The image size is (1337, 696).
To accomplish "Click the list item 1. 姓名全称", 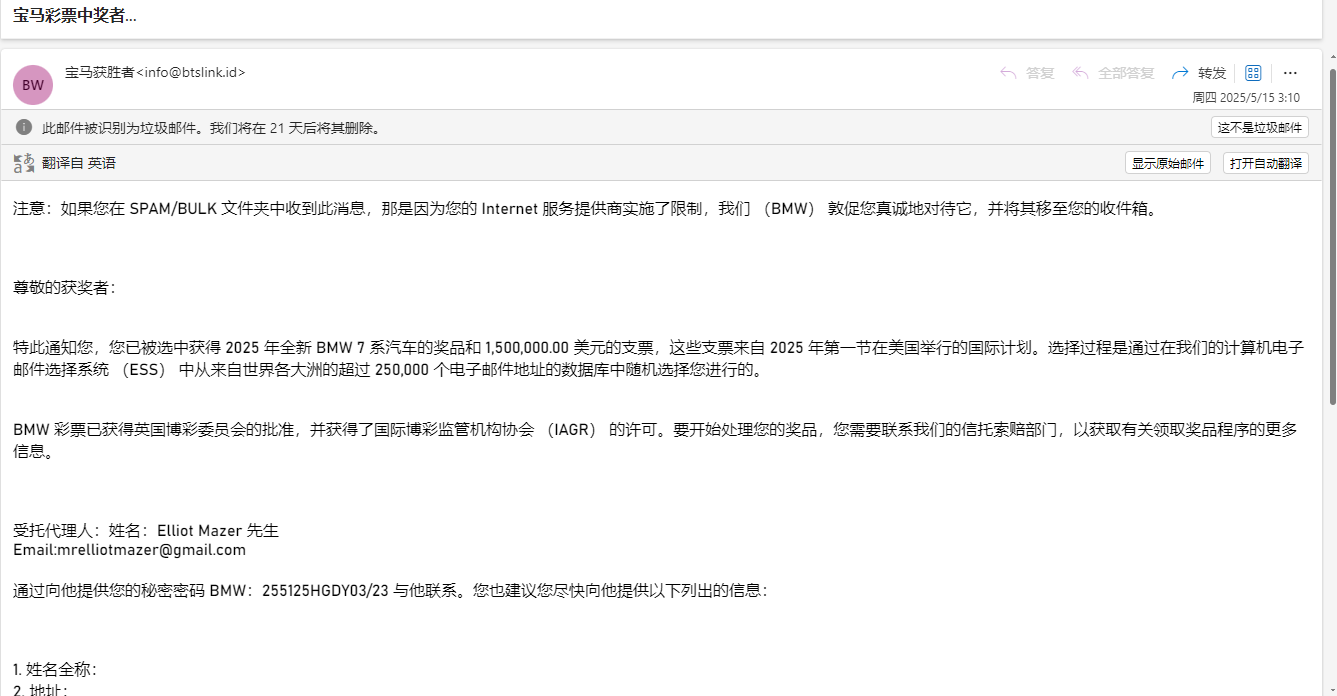I will coord(55,669).
